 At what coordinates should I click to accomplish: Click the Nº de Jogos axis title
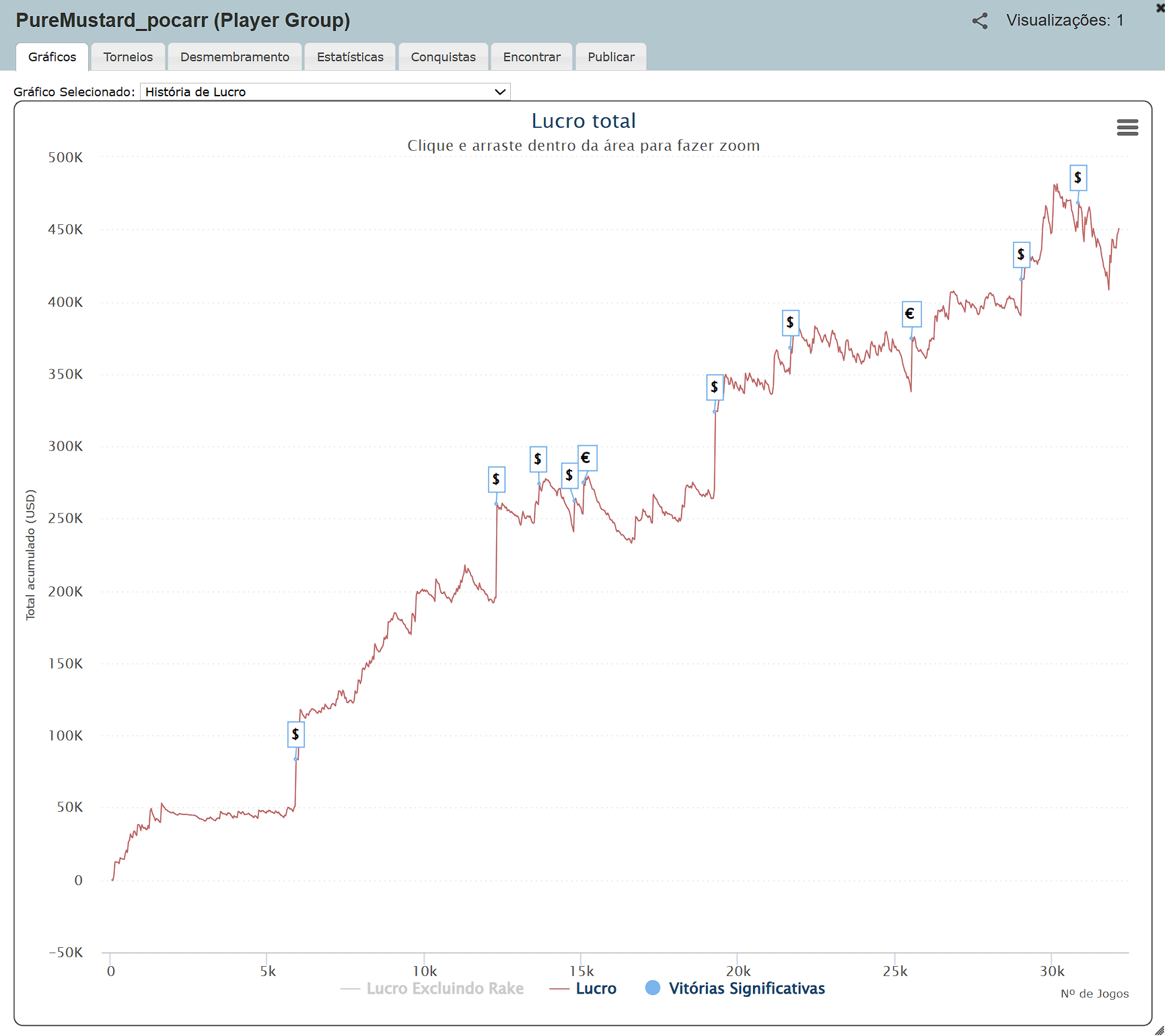(x=1095, y=994)
